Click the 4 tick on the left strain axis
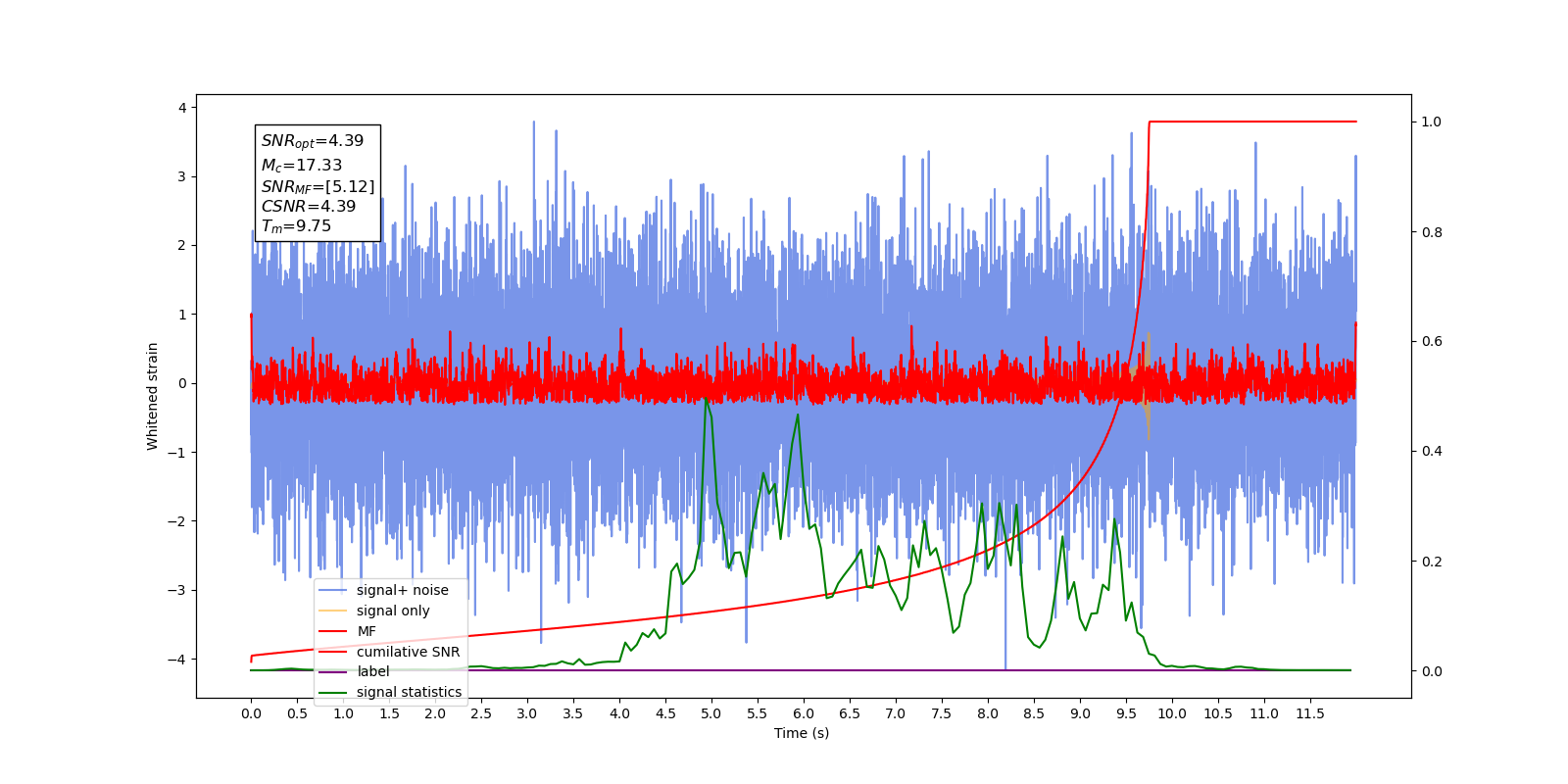 [x=182, y=108]
